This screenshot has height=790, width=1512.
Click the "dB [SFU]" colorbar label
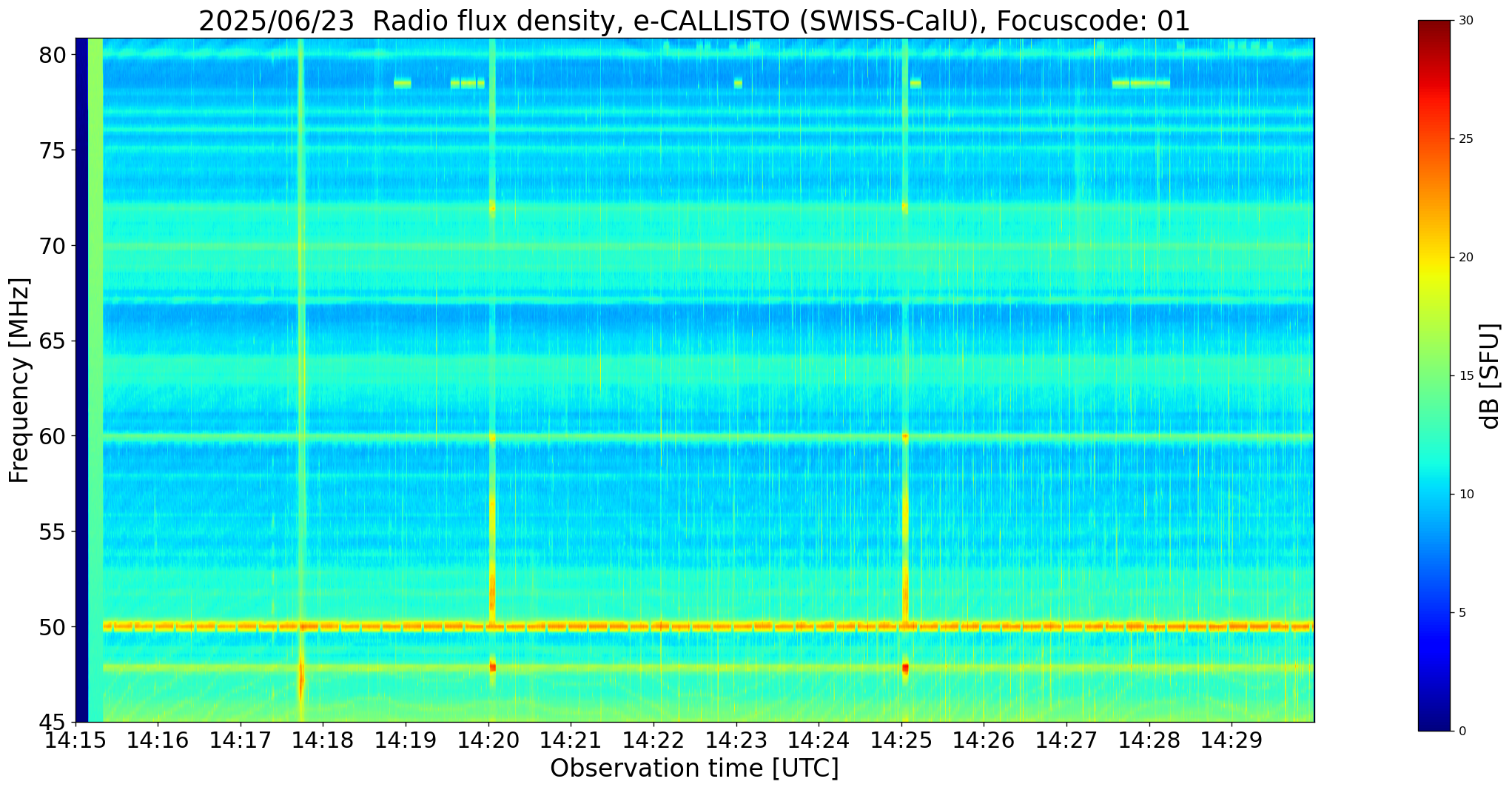point(1491,377)
